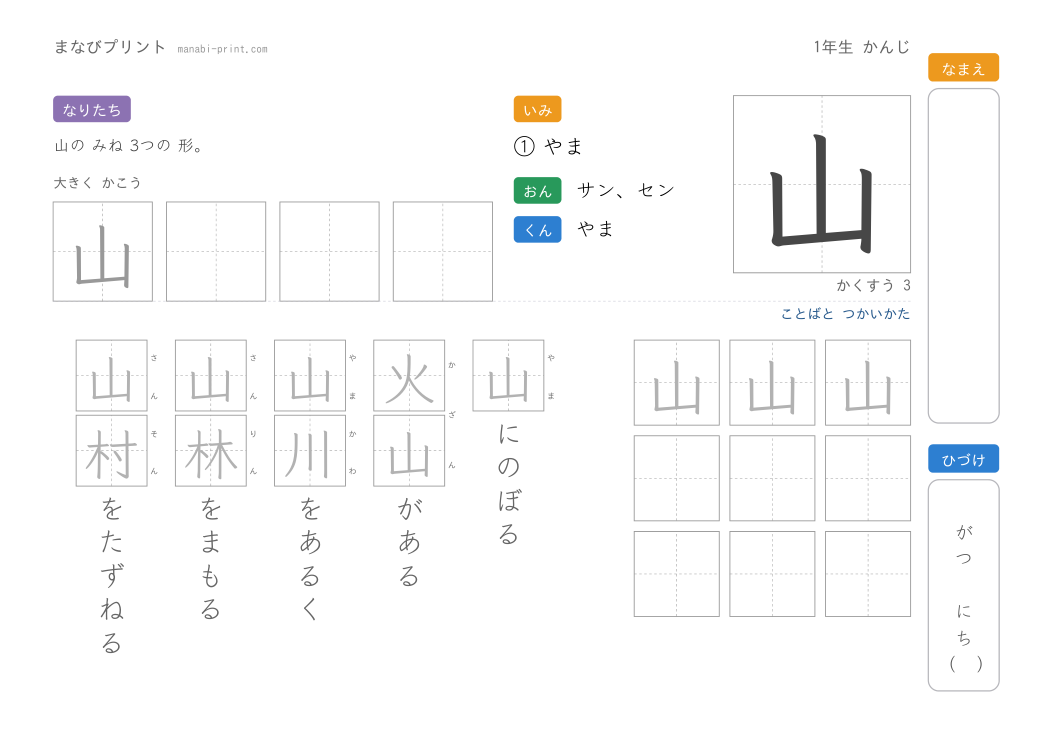
Task: Click the green おん label
Action: point(537,191)
